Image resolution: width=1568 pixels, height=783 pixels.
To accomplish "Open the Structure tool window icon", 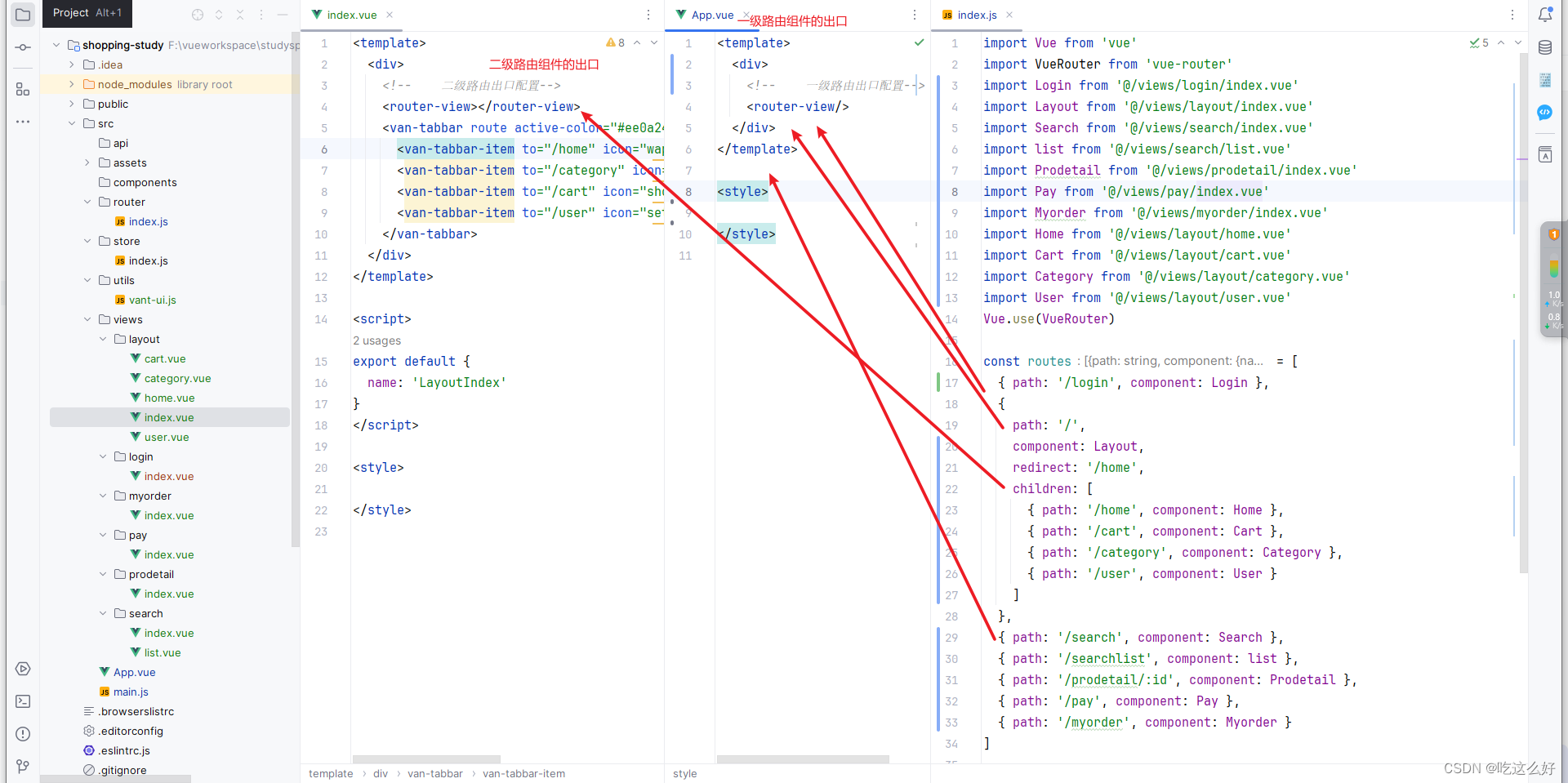I will pos(23,89).
